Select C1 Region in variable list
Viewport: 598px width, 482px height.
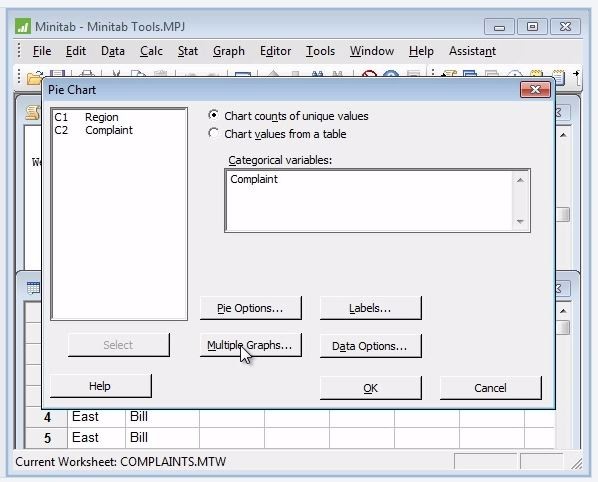[x=87, y=117]
